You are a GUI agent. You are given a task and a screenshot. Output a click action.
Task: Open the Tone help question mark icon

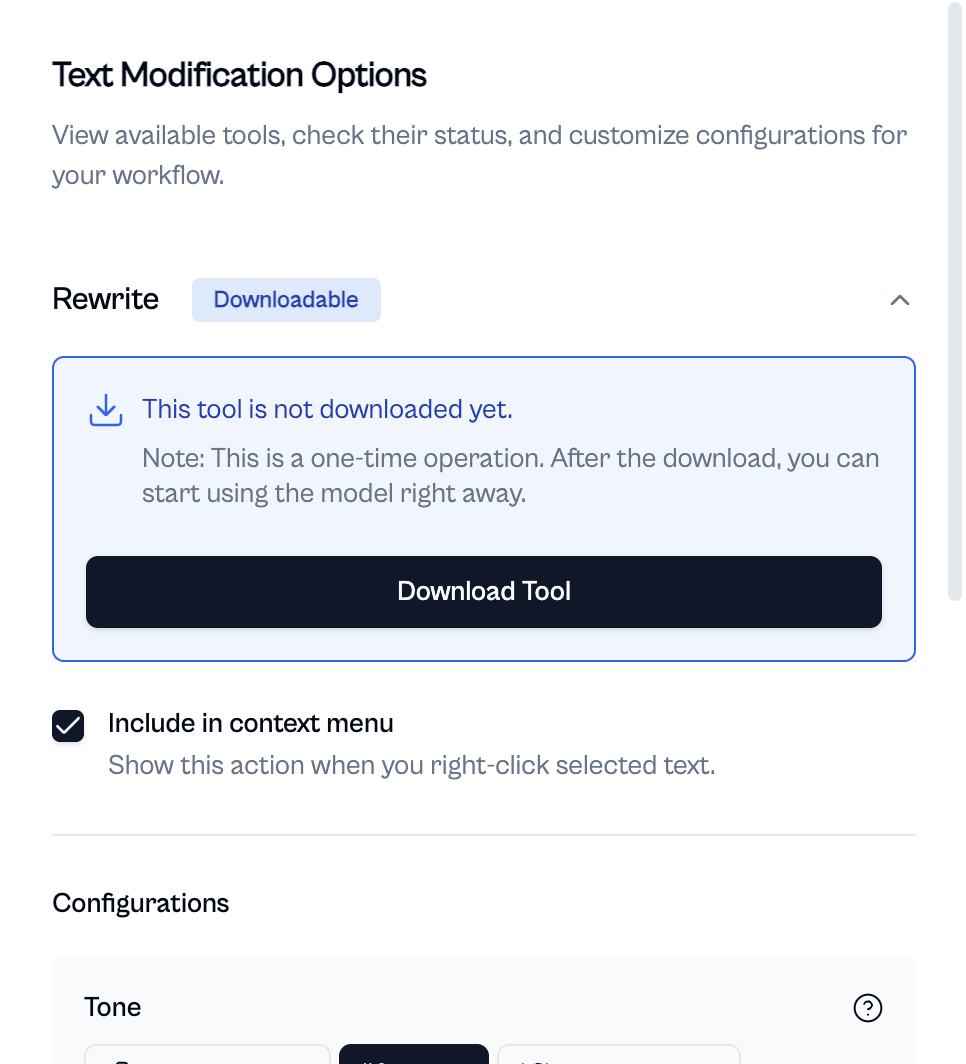point(867,1008)
